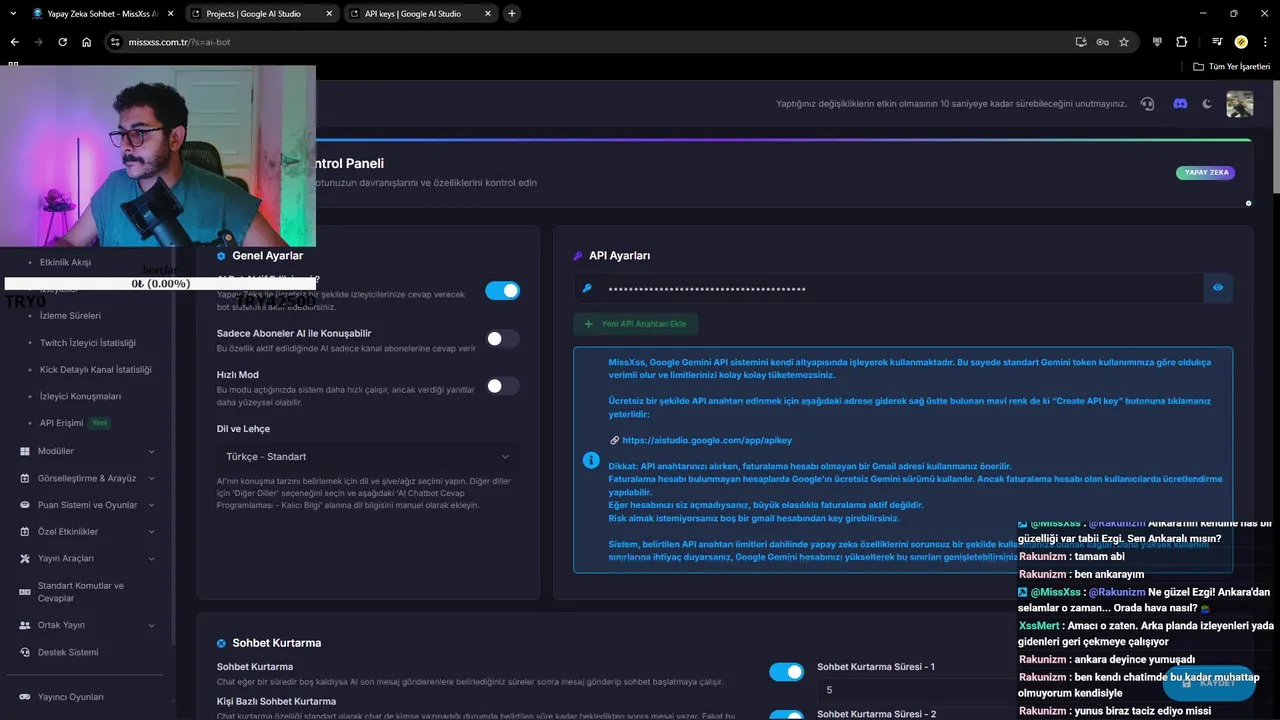This screenshot has width=1280, height=720.
Task: Click the password manager key icon
Action: point(1102,42)
